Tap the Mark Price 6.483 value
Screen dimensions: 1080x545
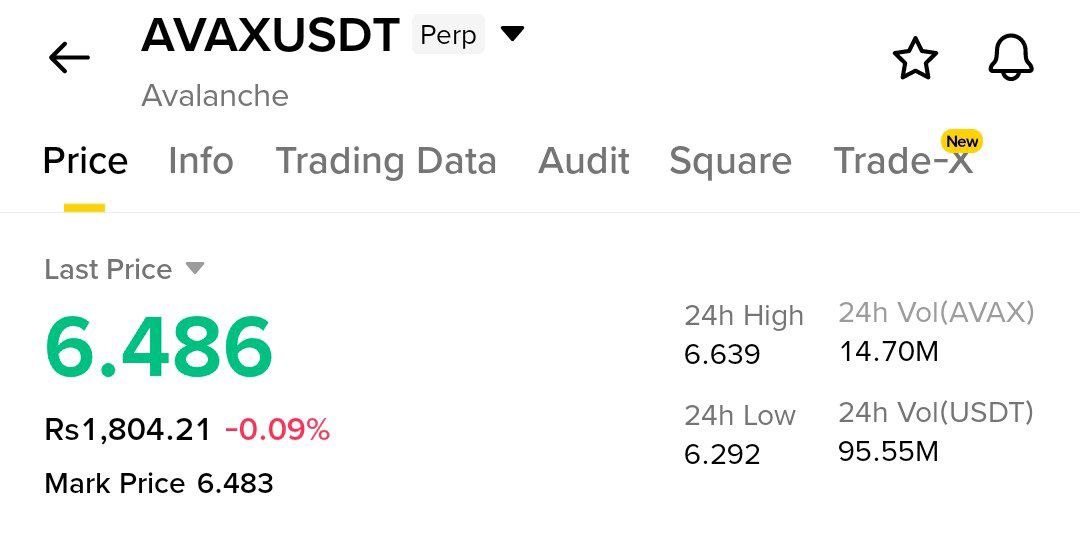click(x=235, y=483)
